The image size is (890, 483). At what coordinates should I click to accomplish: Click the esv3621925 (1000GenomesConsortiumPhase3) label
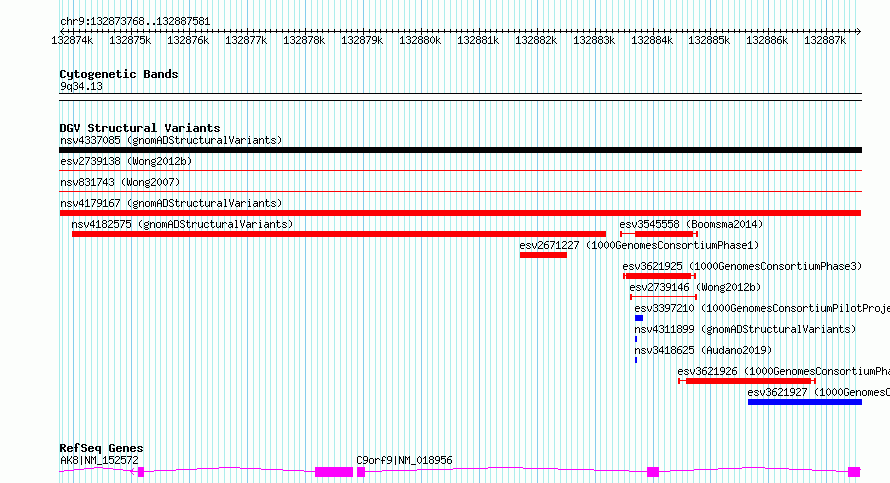click(742, 266)
